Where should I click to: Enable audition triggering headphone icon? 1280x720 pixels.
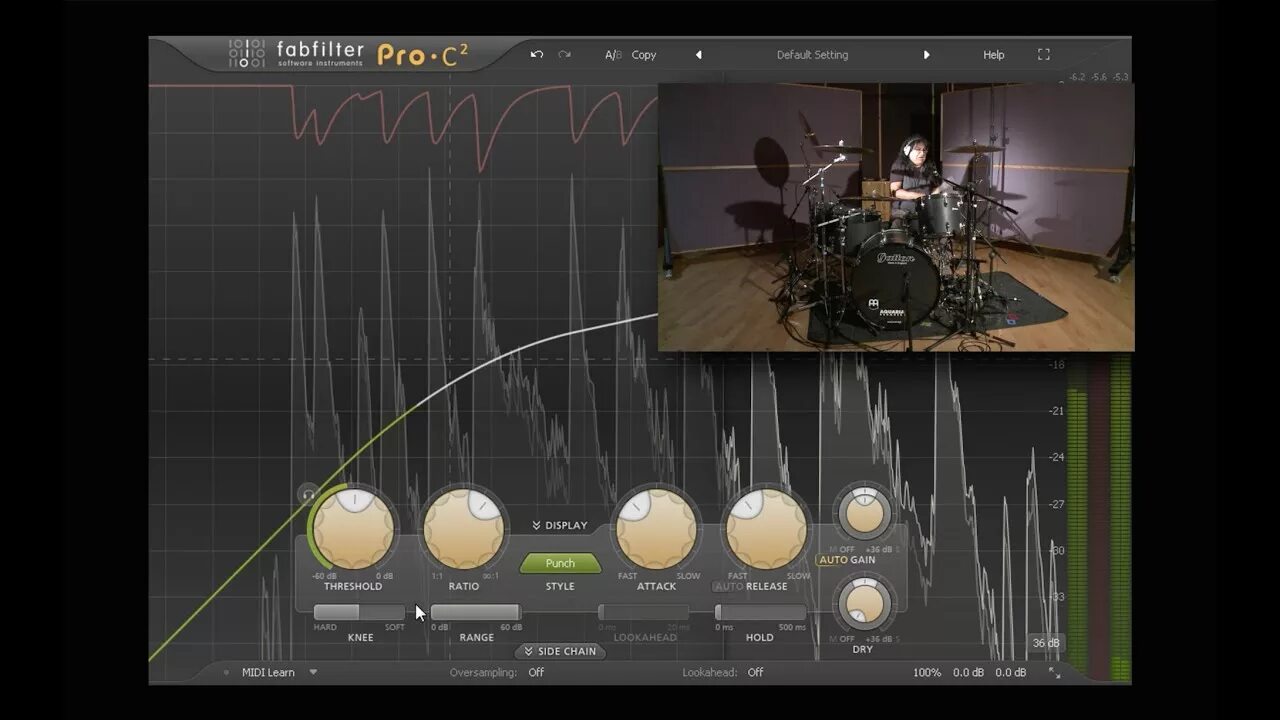point(308,494)
